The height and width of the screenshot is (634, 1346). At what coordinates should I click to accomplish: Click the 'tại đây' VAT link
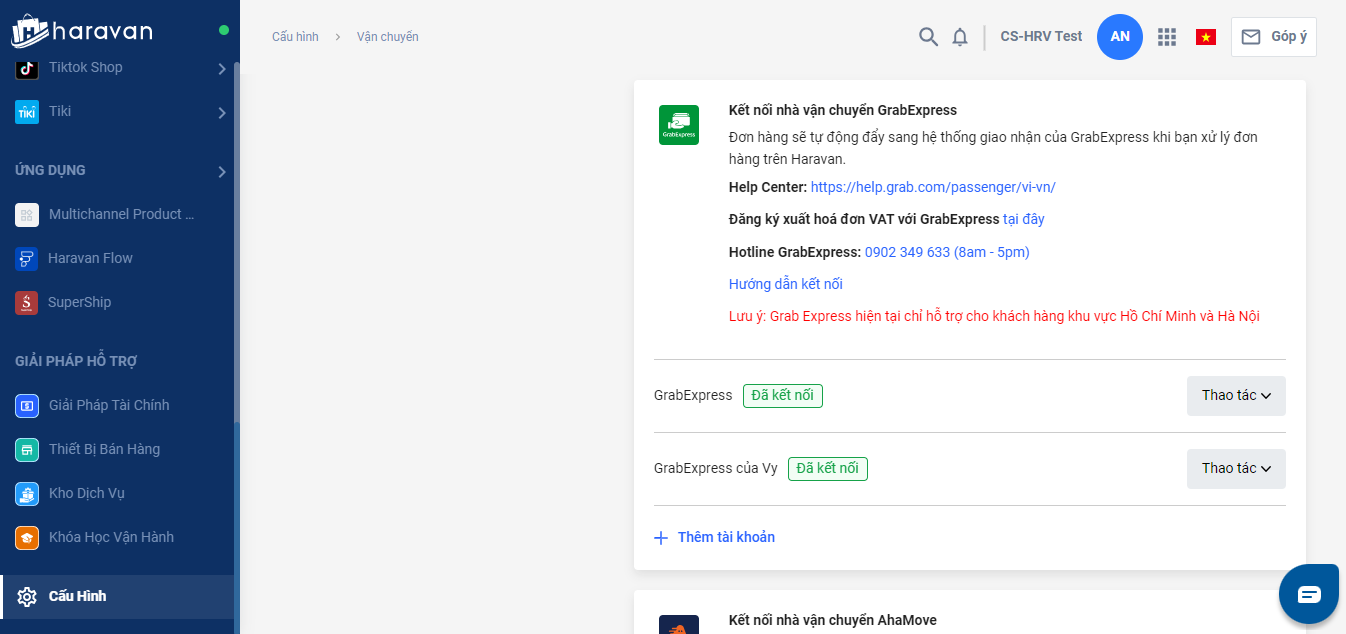coord(1024,219)
